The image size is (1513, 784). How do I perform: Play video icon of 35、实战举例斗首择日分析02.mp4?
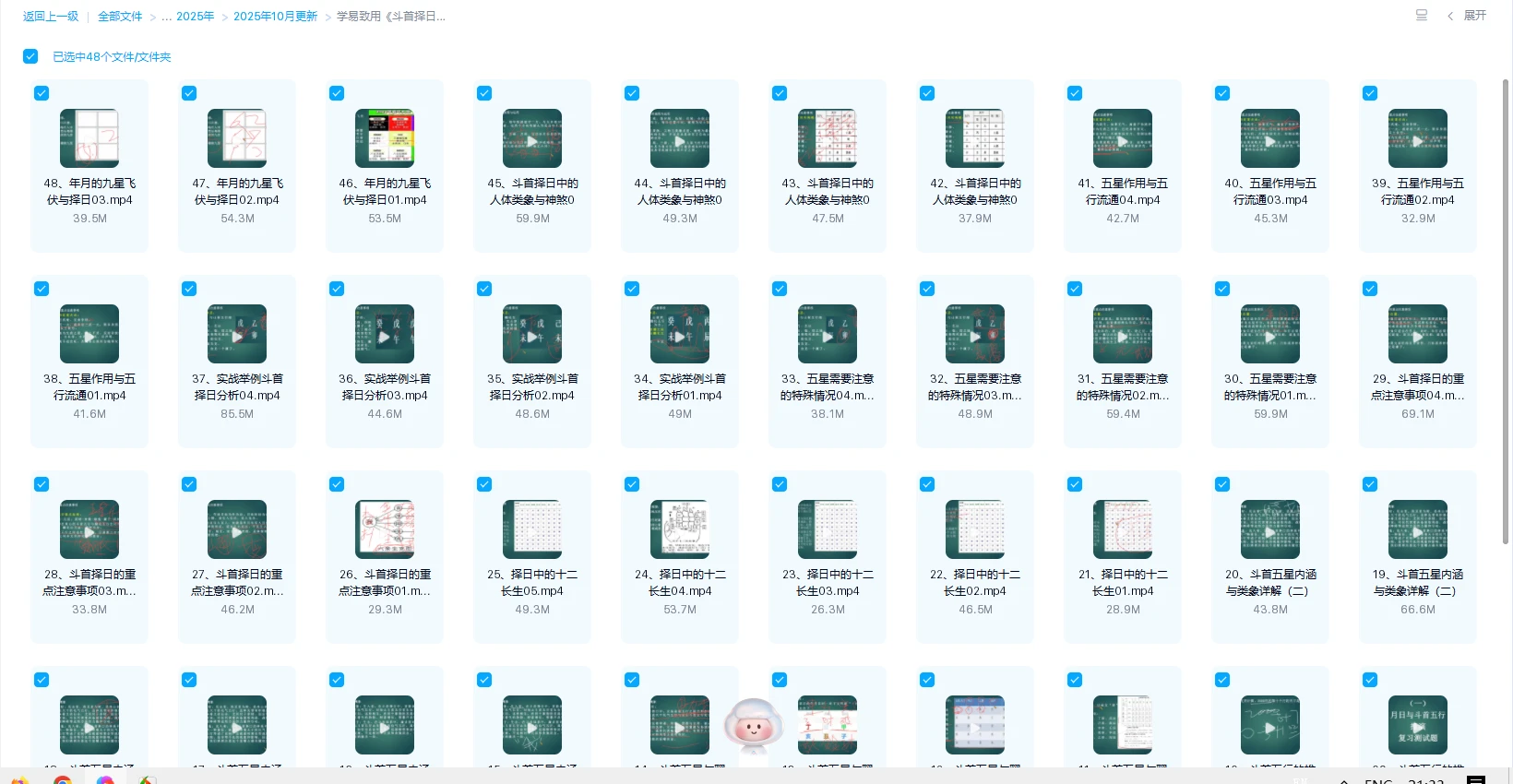pyautogui.click(x=532, y=334)
